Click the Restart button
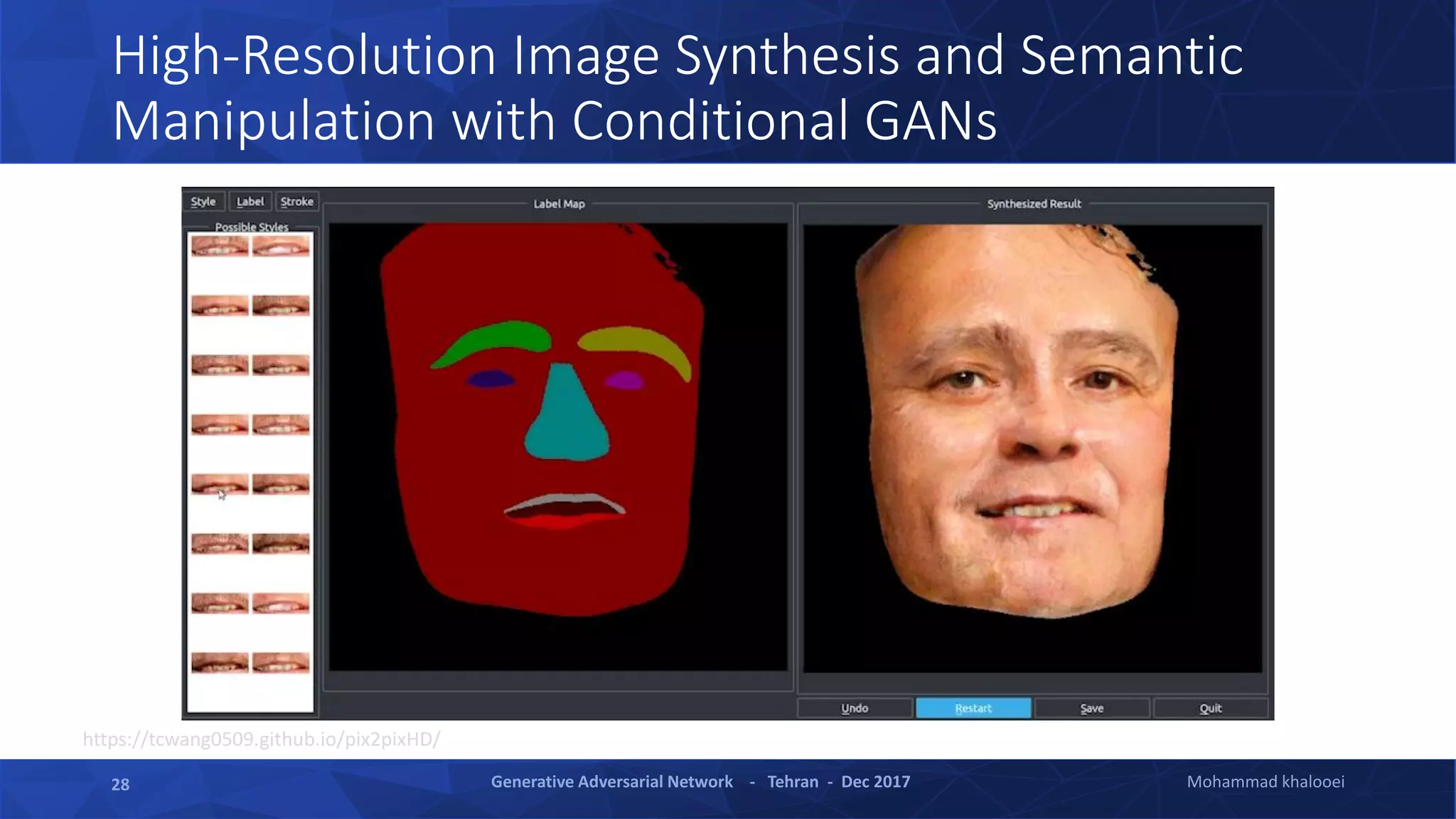 [973, 708]
